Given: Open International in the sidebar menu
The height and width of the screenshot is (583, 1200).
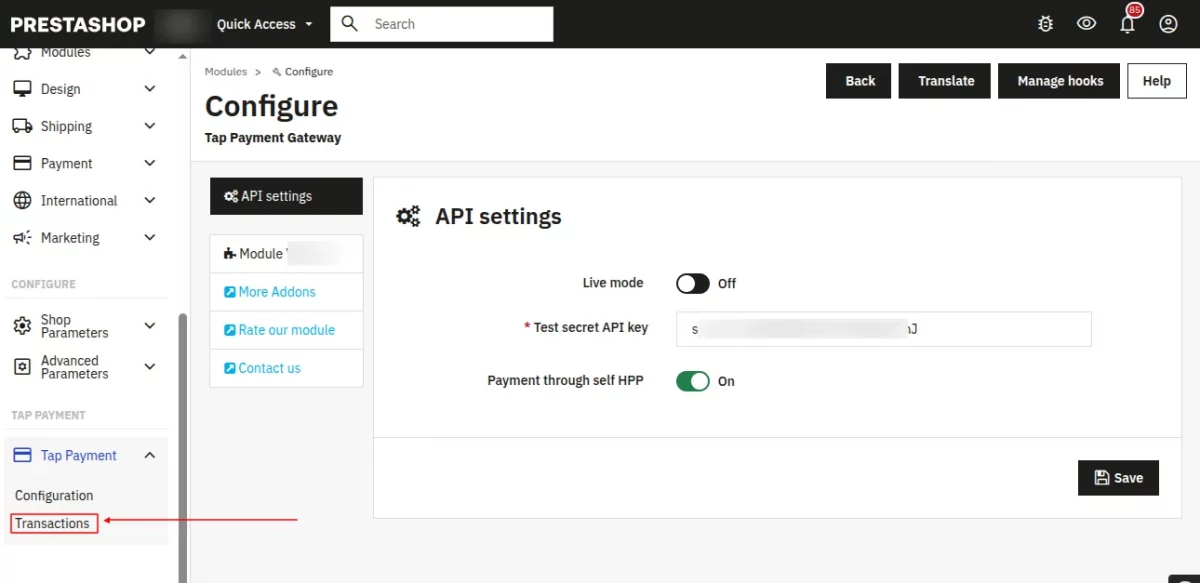Looking at the screenshot, I should point(79,200).
